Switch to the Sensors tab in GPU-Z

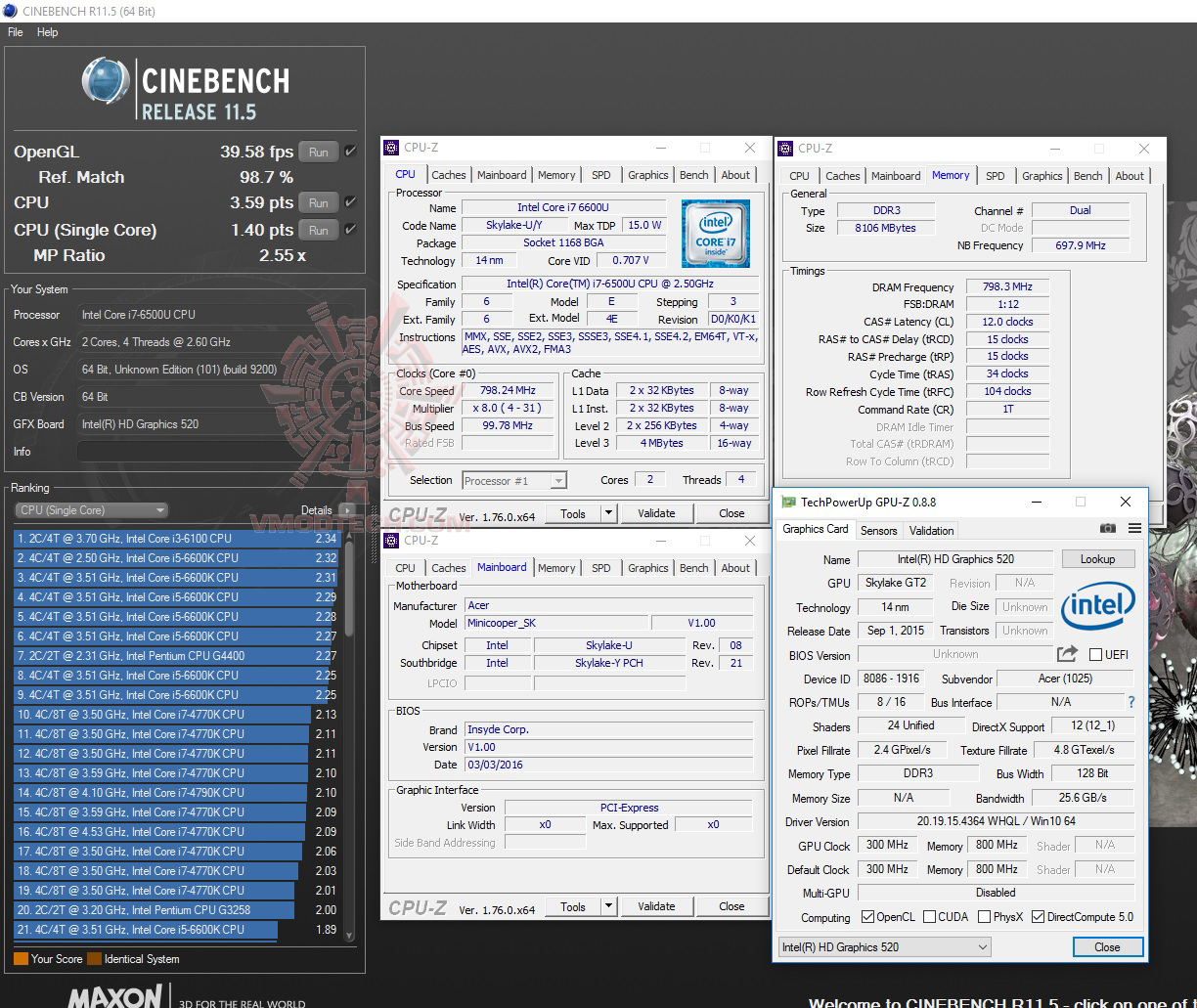(878, 531)
